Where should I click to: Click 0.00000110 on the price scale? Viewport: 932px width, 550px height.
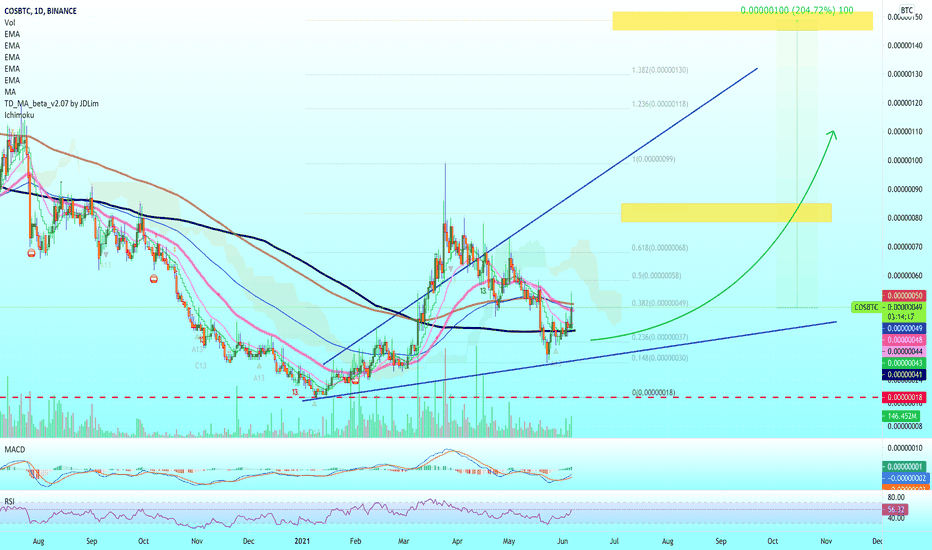pos(905,131)
